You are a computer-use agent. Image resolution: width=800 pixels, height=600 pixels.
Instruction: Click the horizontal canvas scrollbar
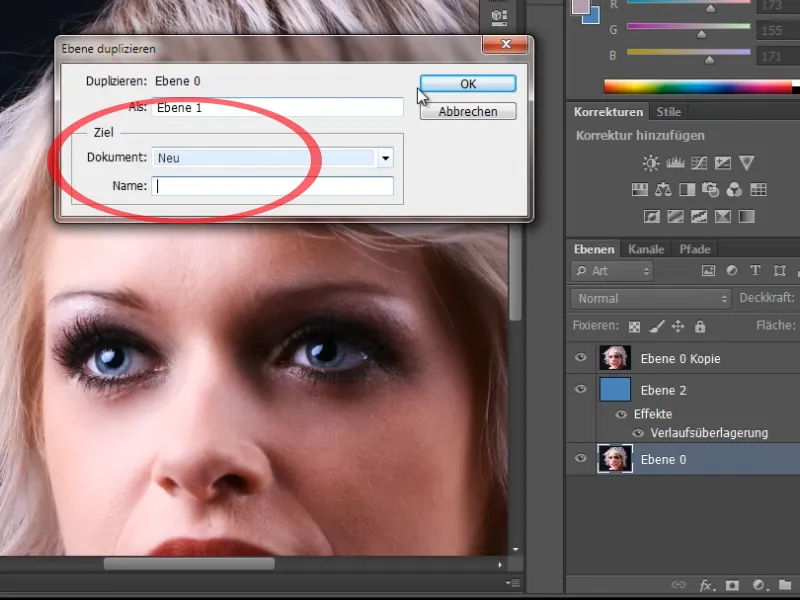[x=189, y=564]
